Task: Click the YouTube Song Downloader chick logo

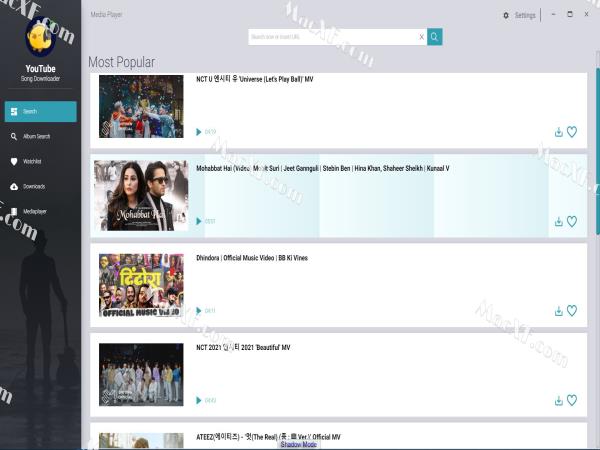Action: tap(41, 38)
